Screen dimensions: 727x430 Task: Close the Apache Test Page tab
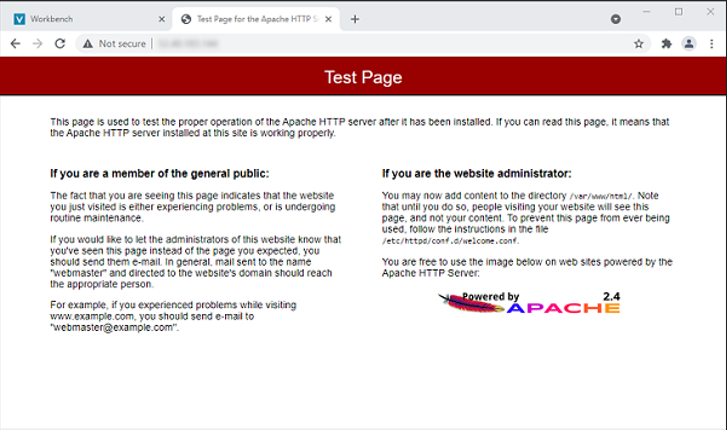pos(328,19)
